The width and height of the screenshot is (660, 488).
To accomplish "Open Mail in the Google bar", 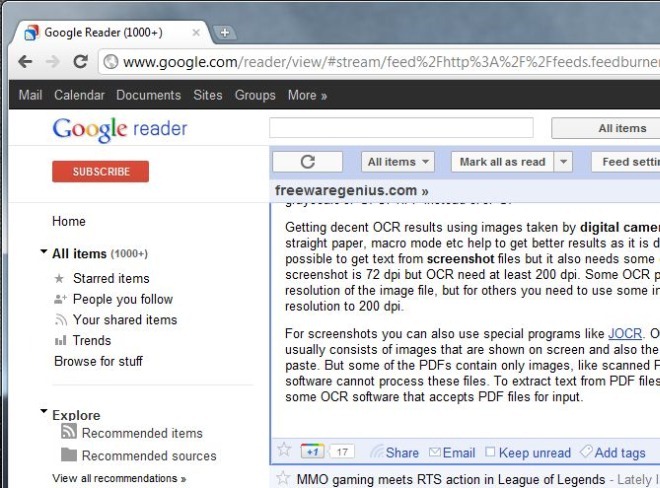I will point(30,95).
